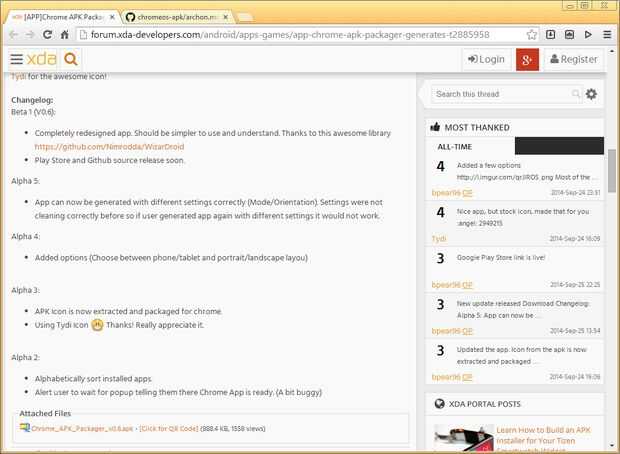Sign in with Google Plus button
Screen dimensions: 620x454
coord(527,60)
